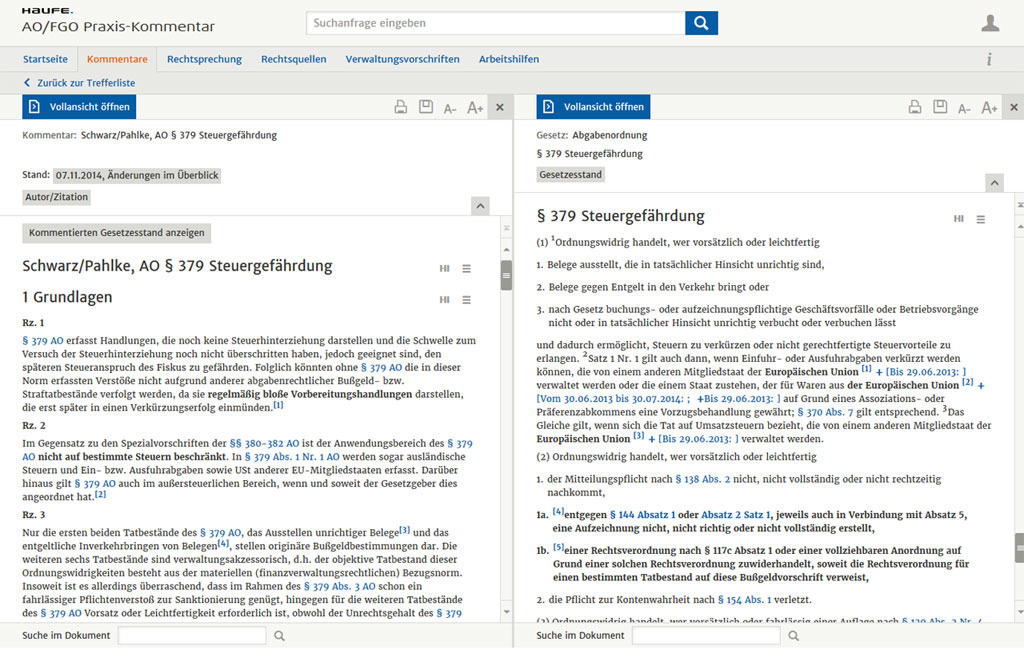
Task: Click the right panel scrollbar thumb
Action: (x=1019, y=548)
